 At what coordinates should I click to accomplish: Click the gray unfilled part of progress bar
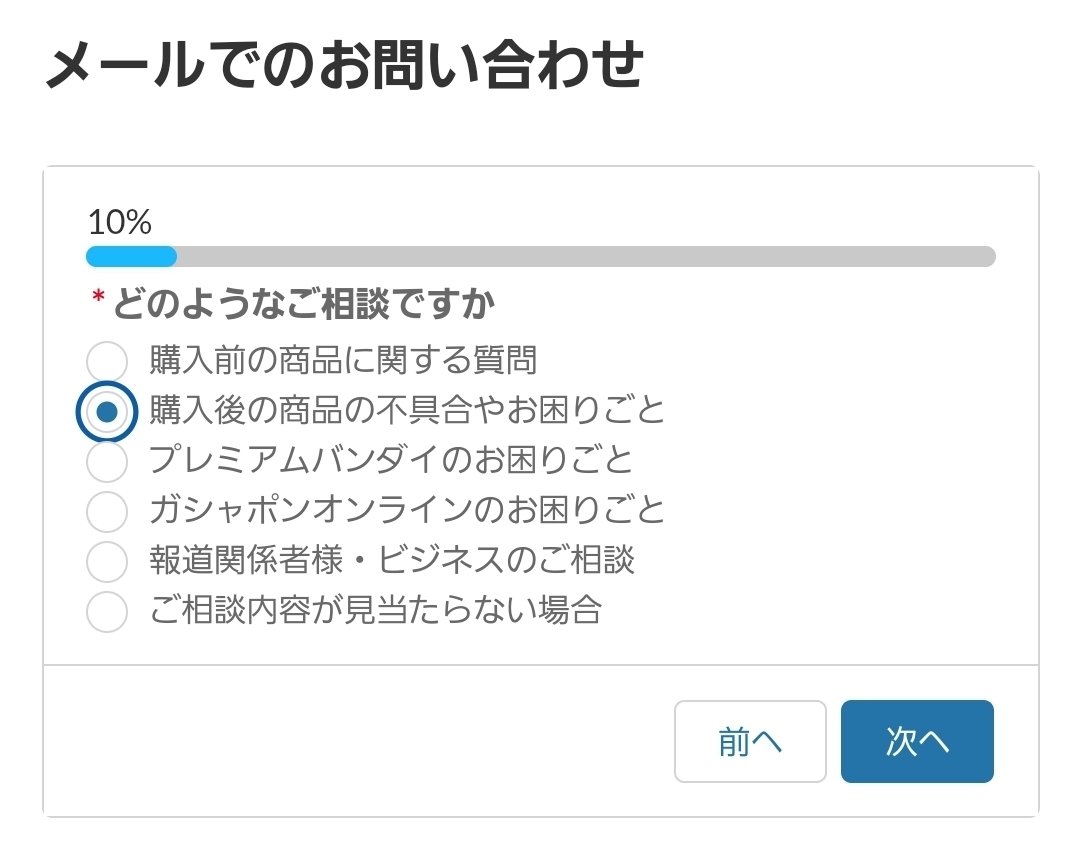point(585,257)
